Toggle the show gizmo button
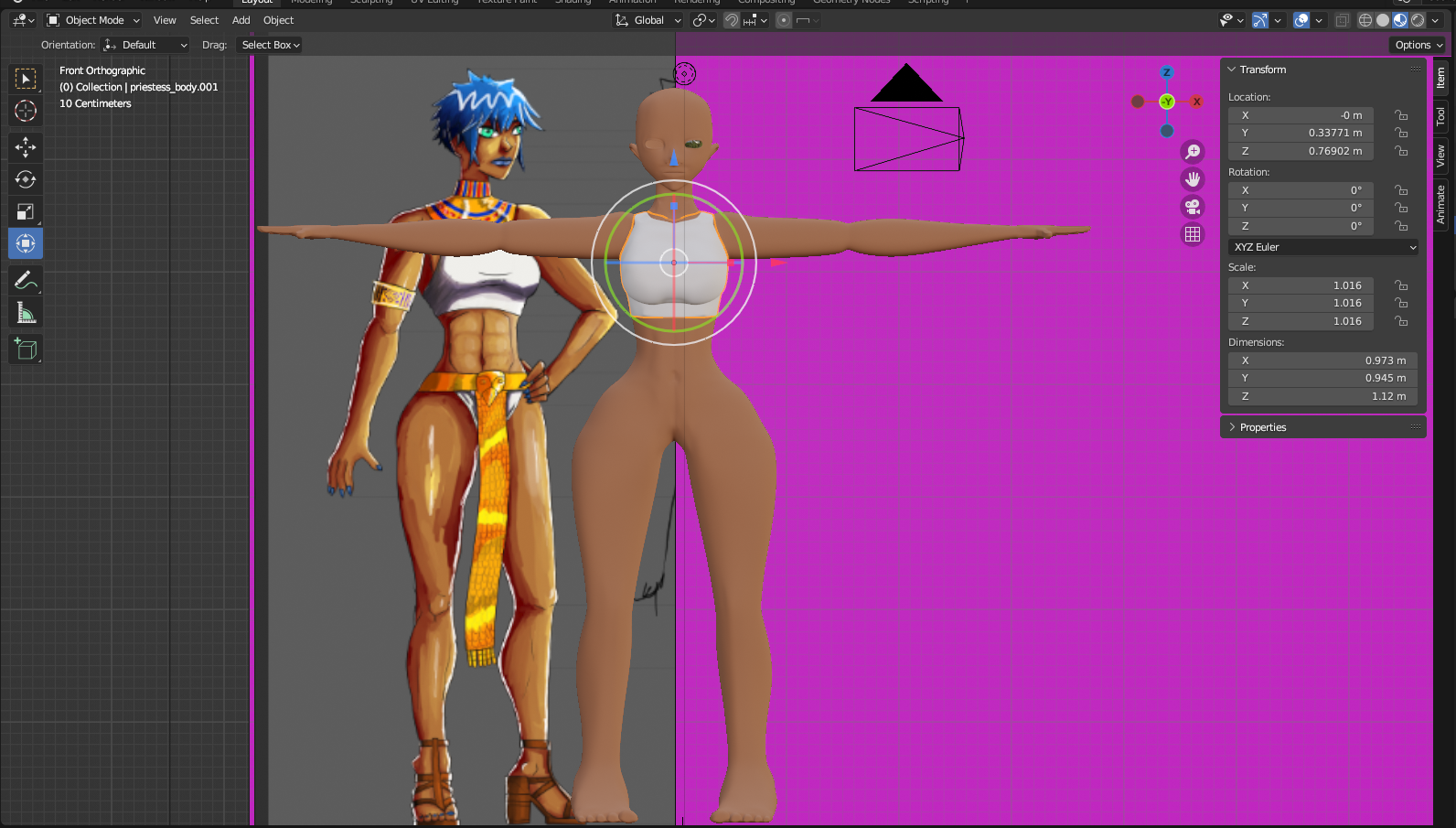 pos(1260,20)
